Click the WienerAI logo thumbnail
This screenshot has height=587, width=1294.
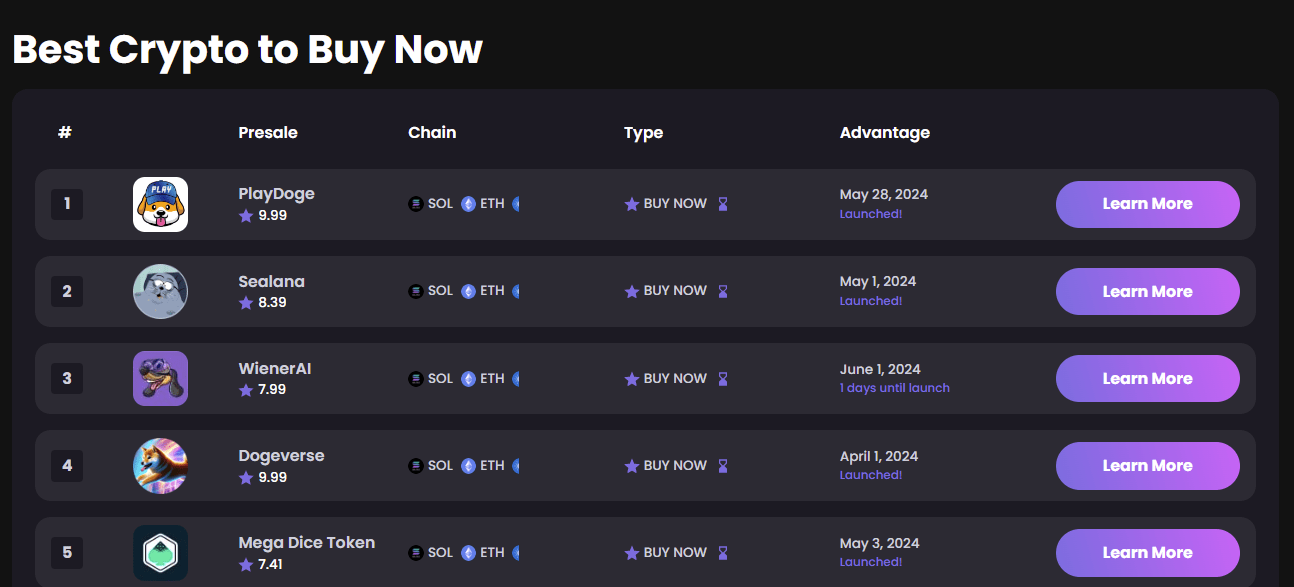coord(160,379)
